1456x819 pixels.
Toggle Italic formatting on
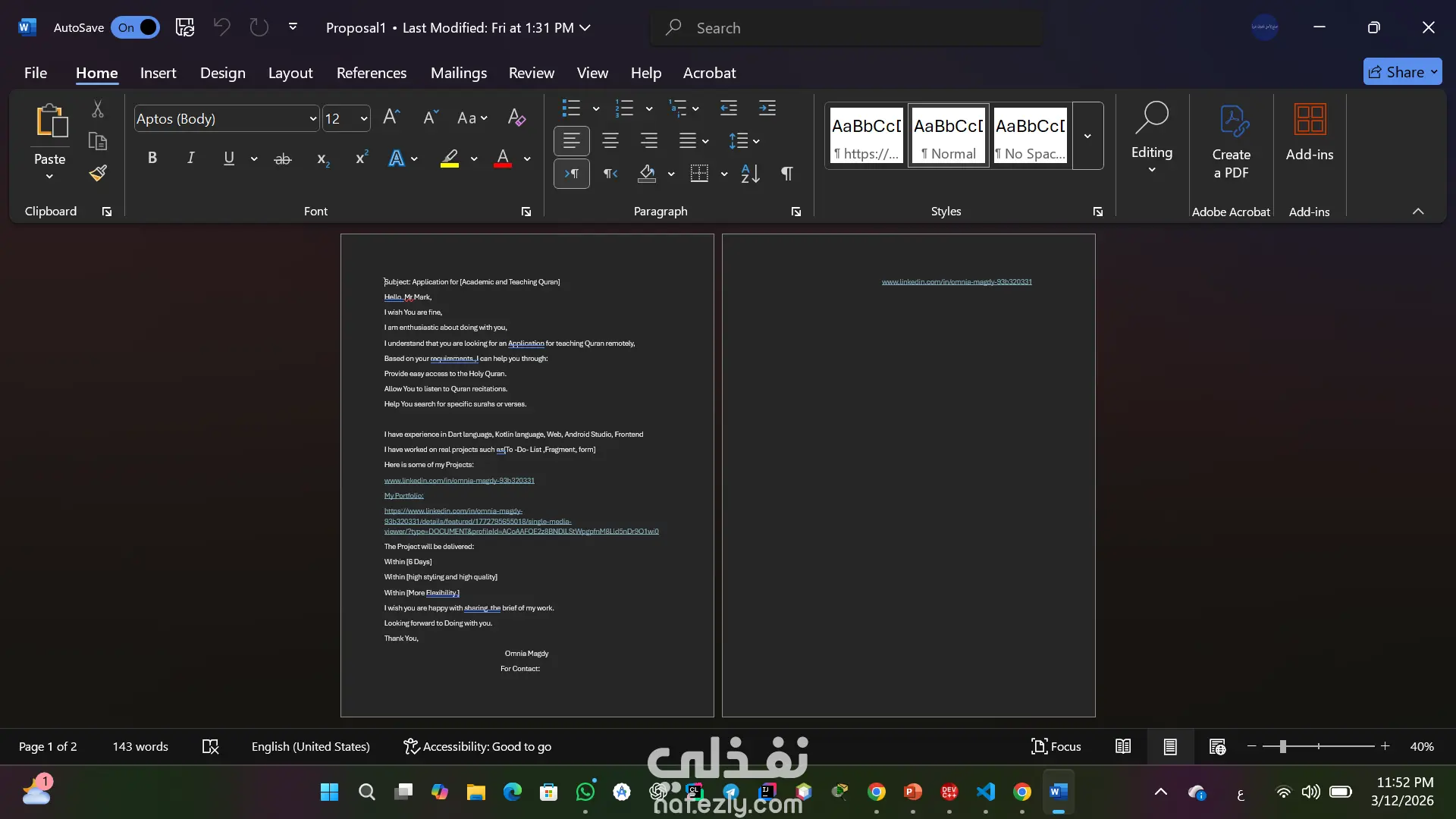[190, 158]
